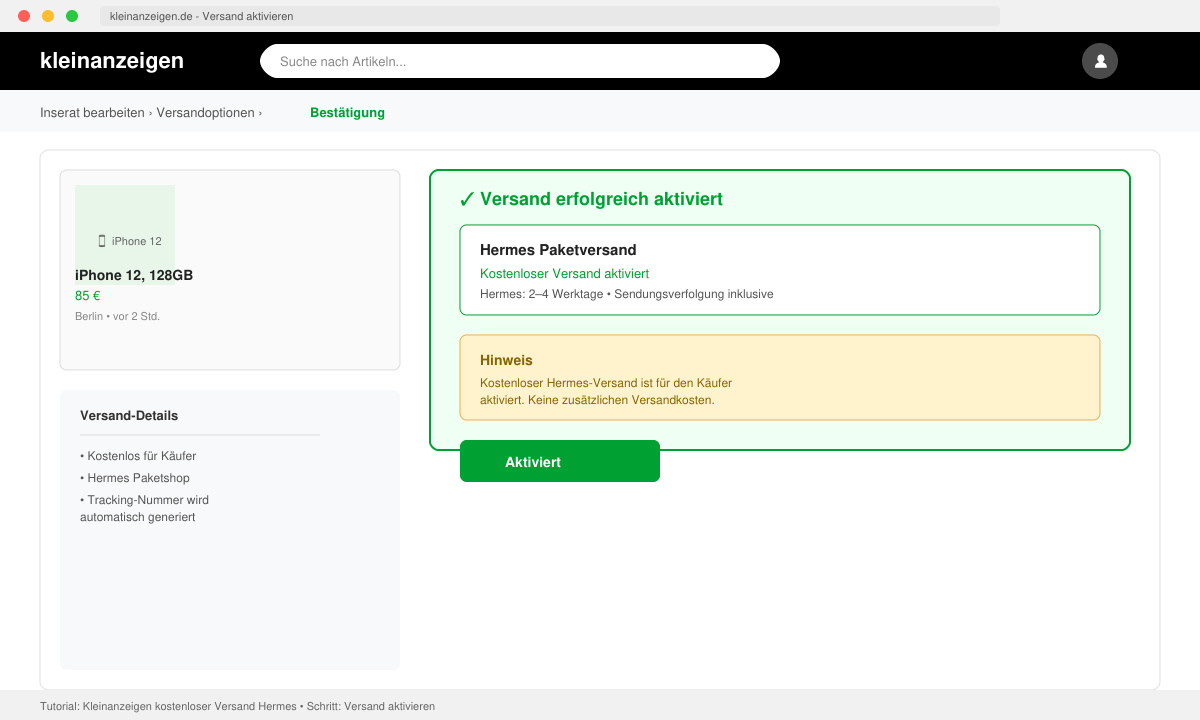Select the 'Hermes Paketversand' heading

(x=558, y=250)
